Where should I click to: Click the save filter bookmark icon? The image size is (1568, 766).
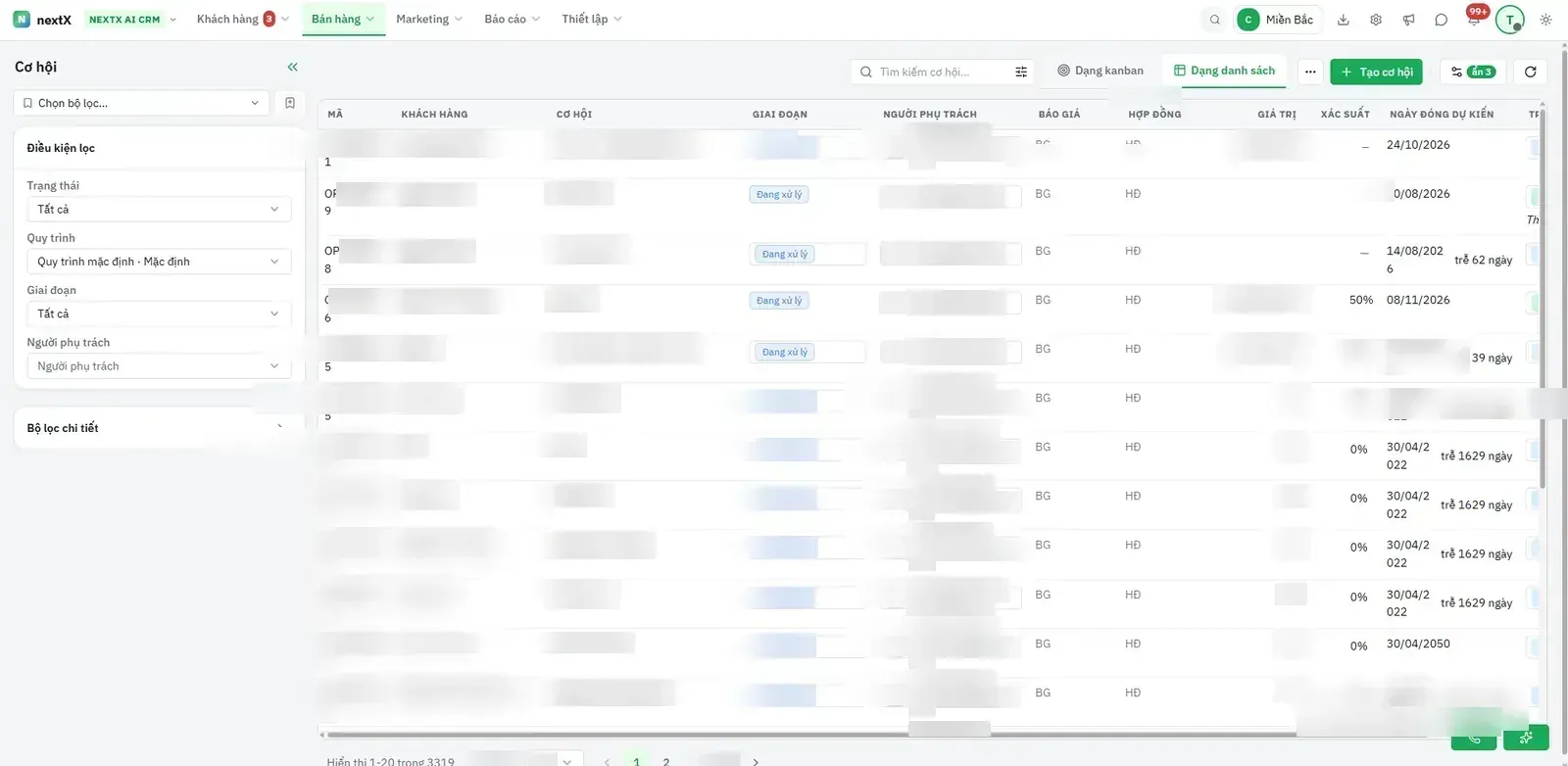pos(290,103)
